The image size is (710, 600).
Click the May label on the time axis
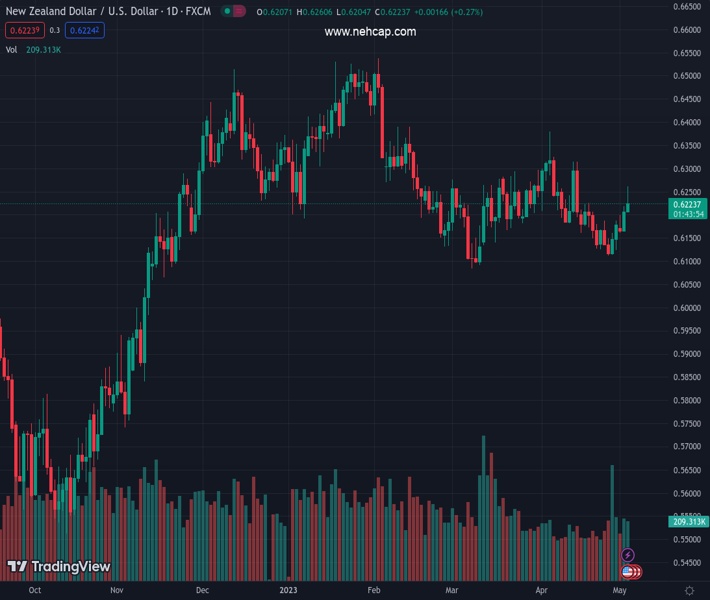(x=621, y=591)
